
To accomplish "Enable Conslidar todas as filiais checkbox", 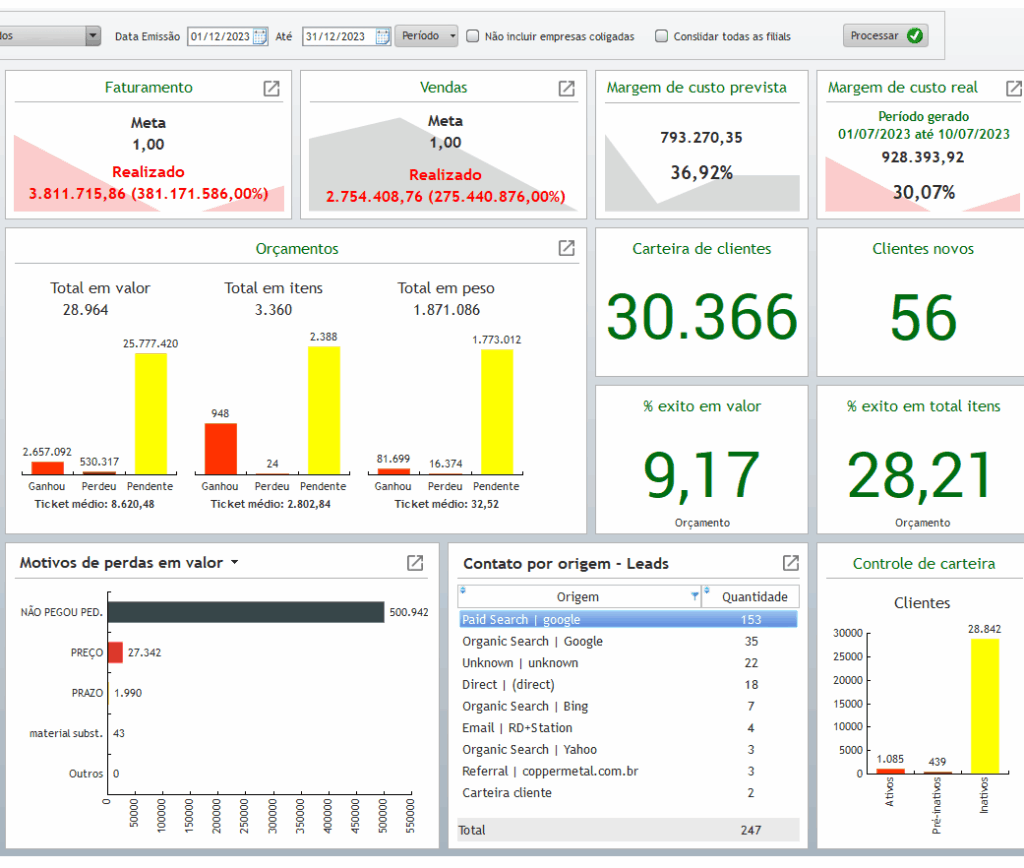I will pos(662,37).
